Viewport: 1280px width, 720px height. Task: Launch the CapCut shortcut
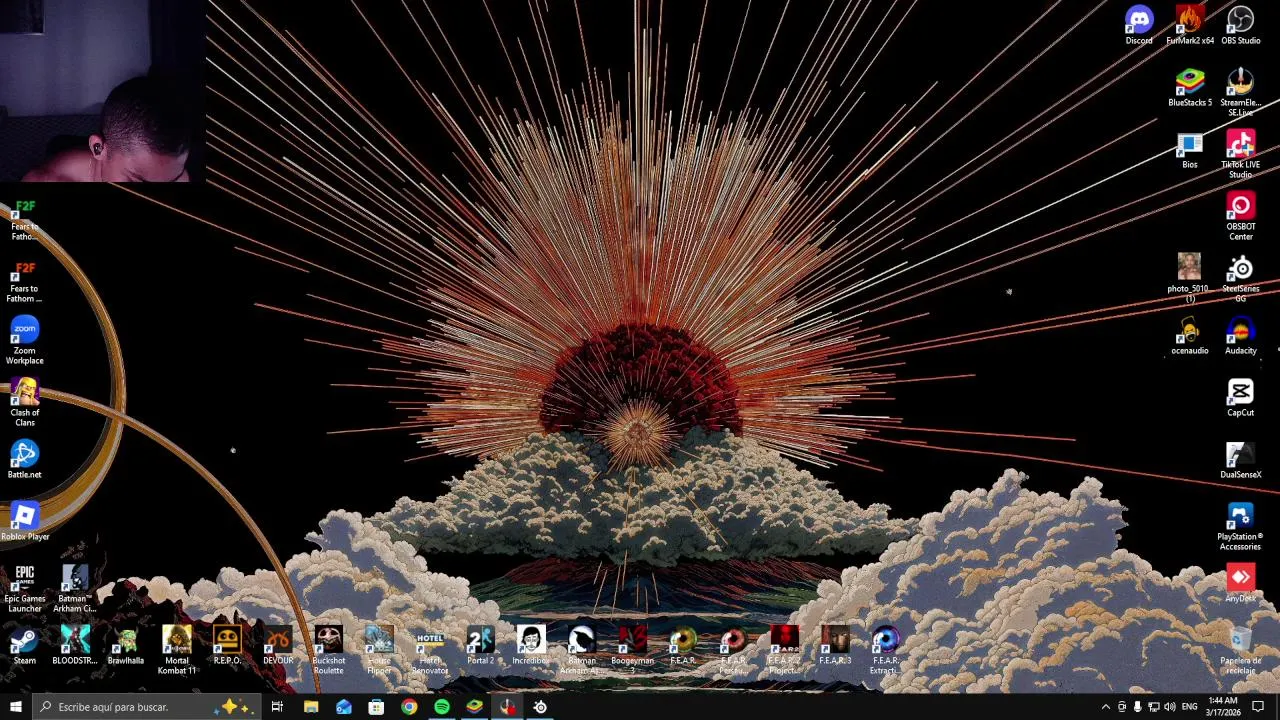(x=1240, y=398)
